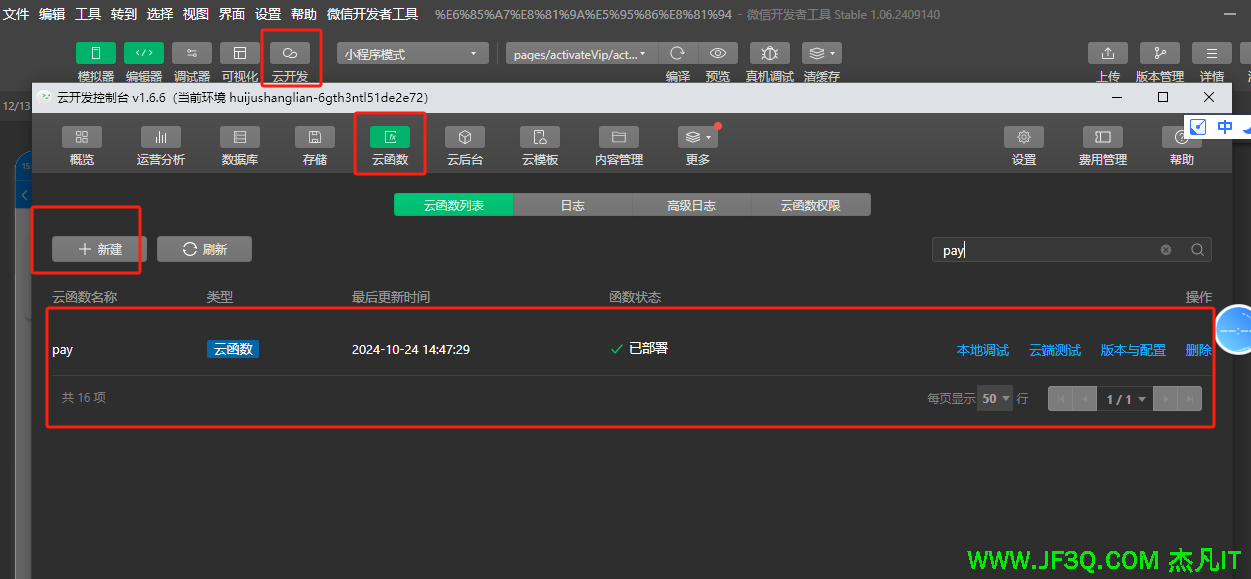Switch to the 日志 logs tab
Image resolution: width=1251 pixels, height=579 pixels.
click(572, 205)
